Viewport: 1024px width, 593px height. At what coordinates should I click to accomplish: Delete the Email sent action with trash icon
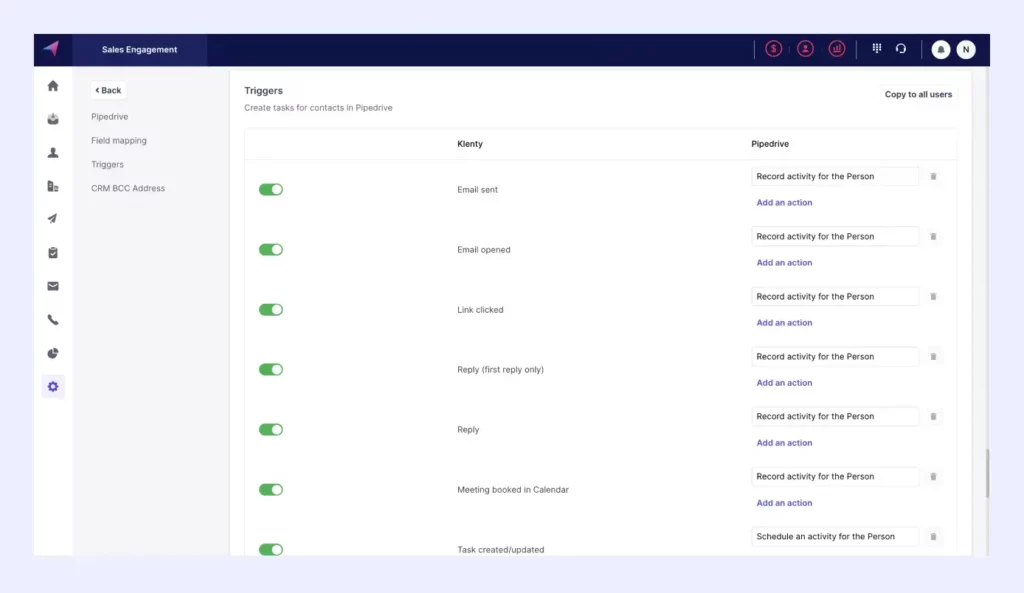click(933, 176)
